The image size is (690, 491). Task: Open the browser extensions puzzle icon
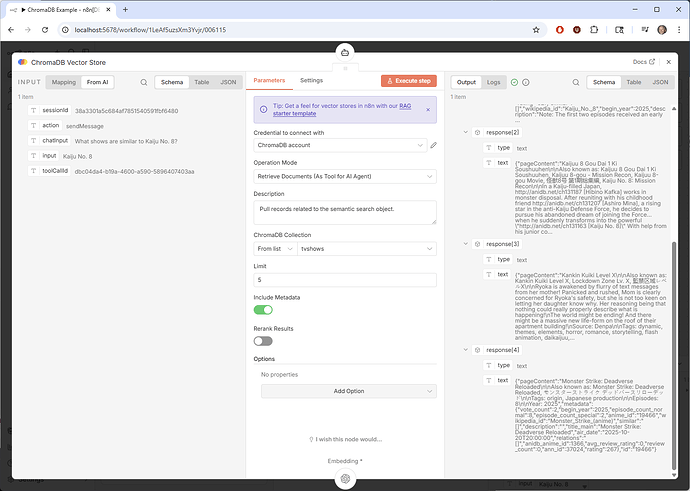[594, 30]
